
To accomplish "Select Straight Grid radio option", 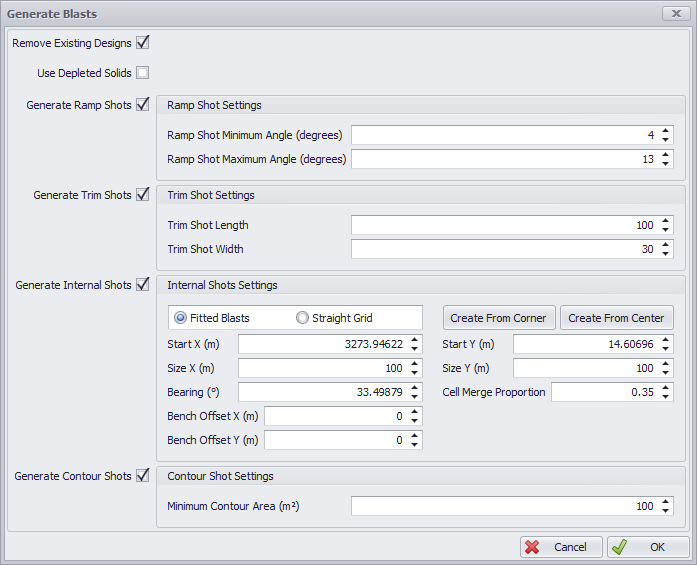I will tap(302, 318).
